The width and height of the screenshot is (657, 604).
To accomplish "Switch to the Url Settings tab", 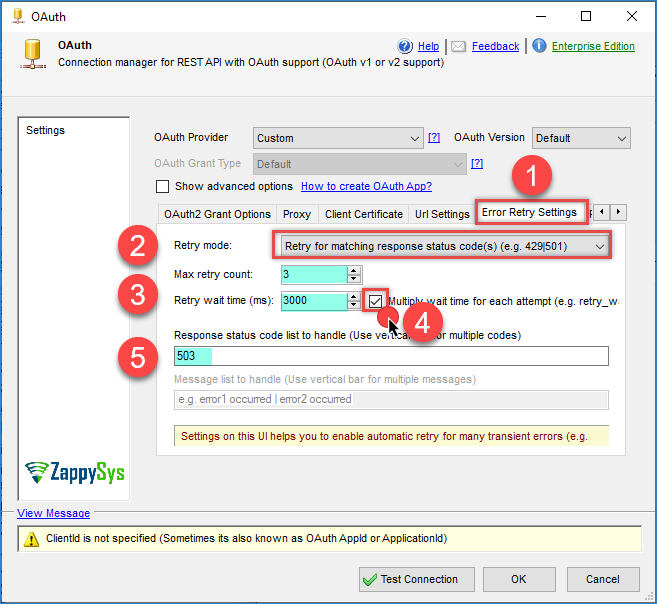I will click(442, 214).
